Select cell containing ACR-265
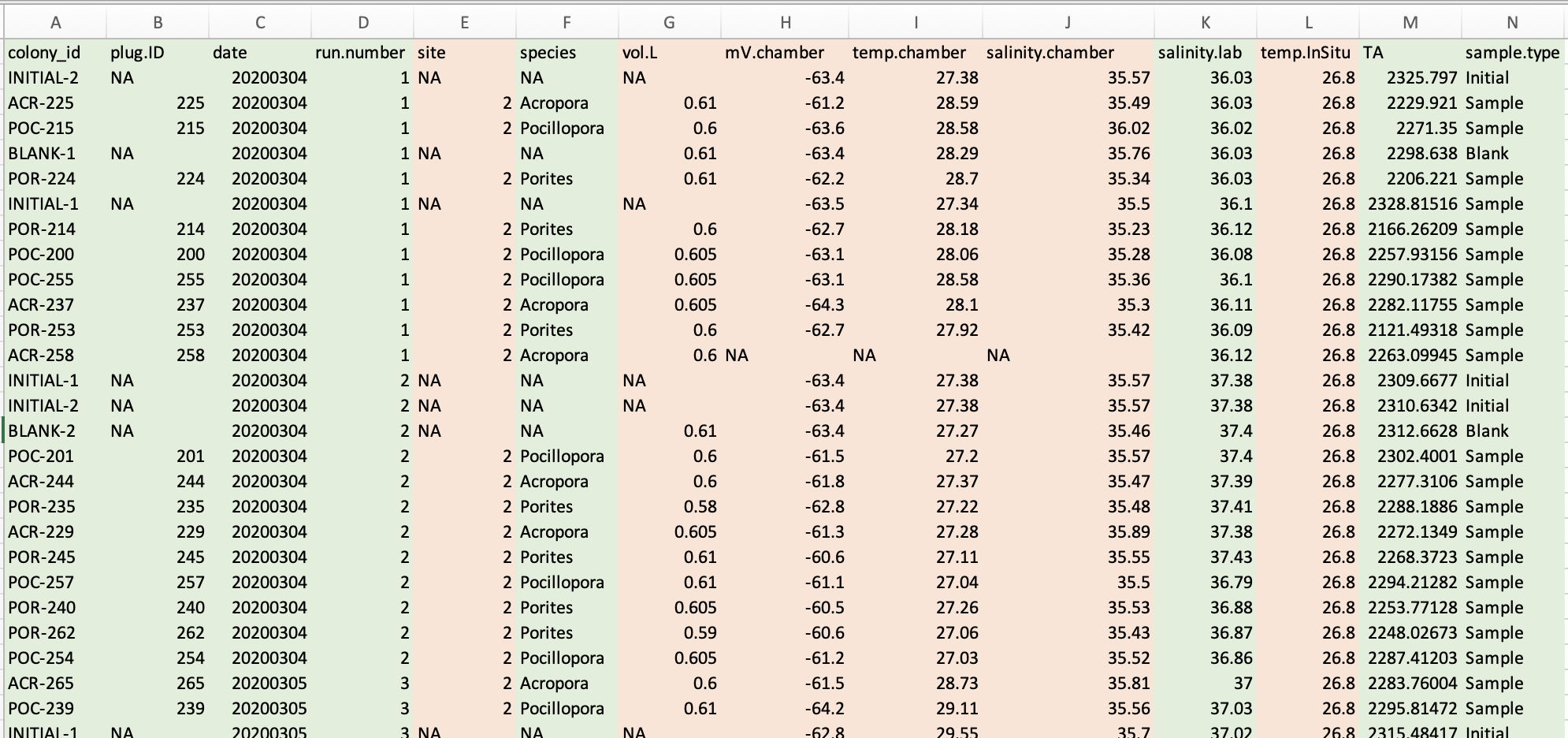1568x738 pixels. coord(55,684)
